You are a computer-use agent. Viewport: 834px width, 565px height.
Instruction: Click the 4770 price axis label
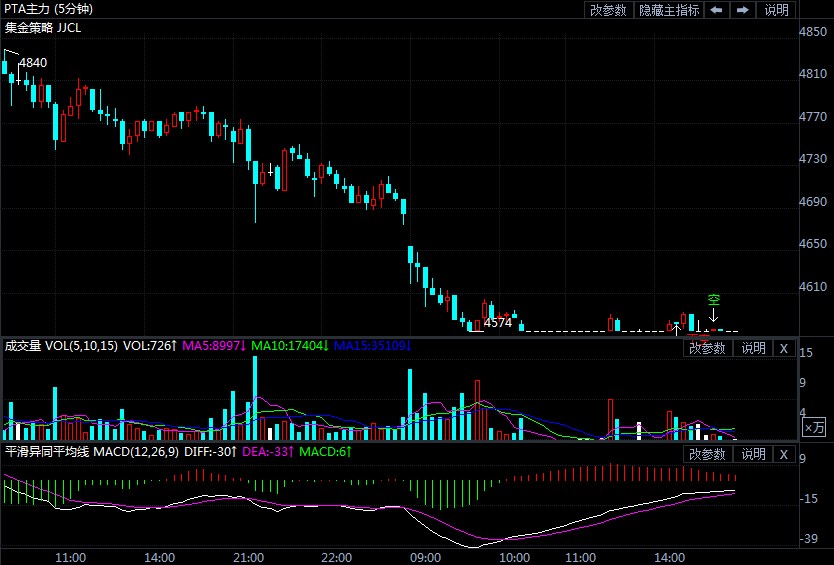pyautogui.click(x=813, y=117)
